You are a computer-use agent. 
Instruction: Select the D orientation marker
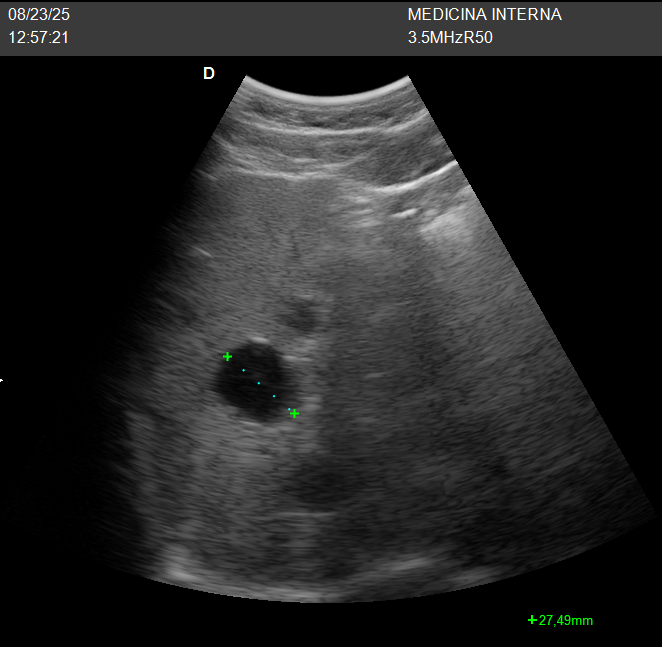tap(209, 74)
